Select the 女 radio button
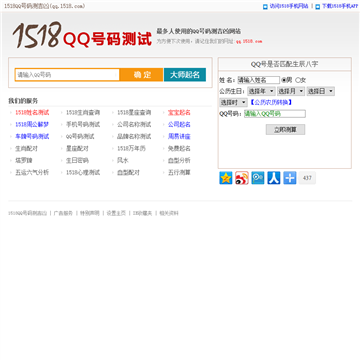Viewport: 360px width, 360px height. click(298, 80)
